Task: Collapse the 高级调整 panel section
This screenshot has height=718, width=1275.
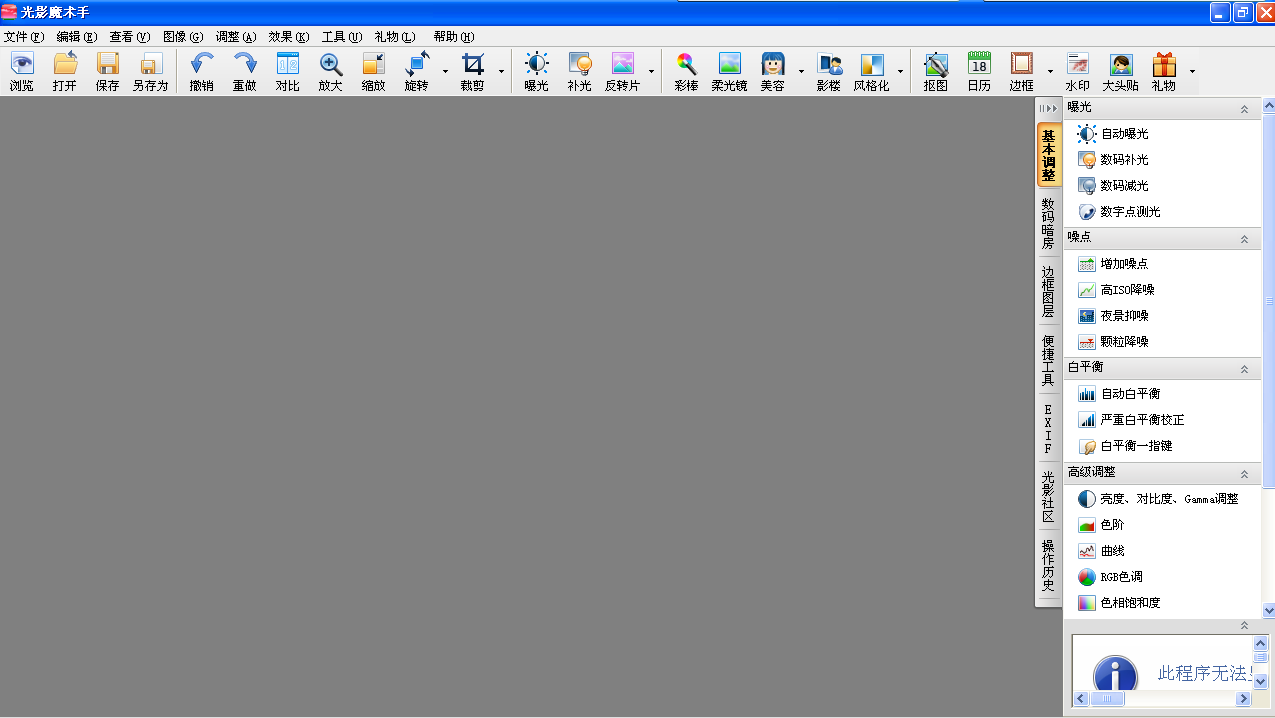Action: click(x=1245, y=474)
